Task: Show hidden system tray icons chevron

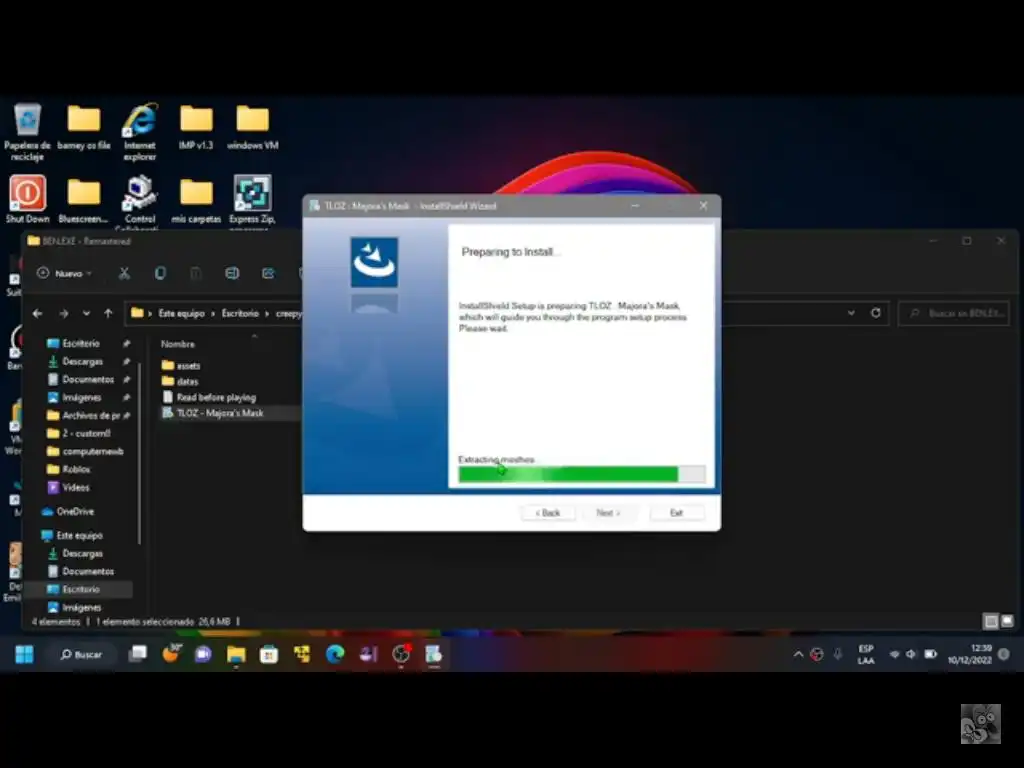Action: [x=798, y=654]
